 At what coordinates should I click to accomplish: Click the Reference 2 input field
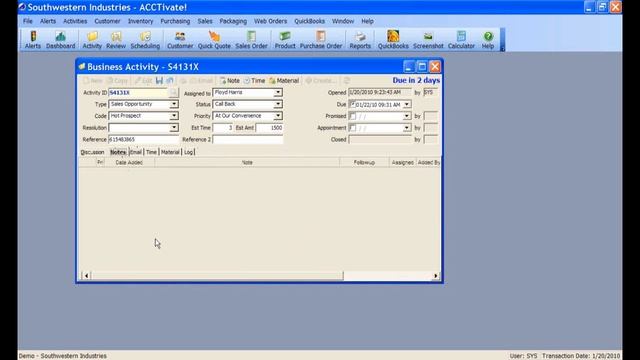pos(248,140)
